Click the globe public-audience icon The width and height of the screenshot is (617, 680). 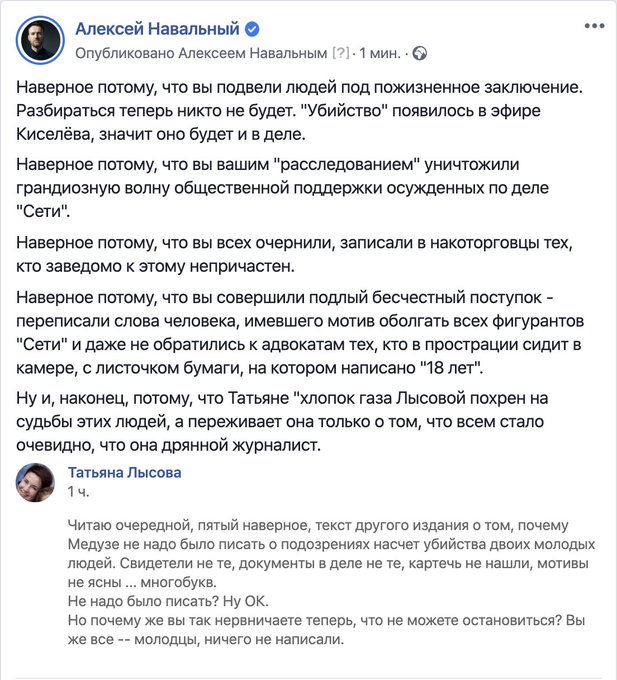(421, 51)
